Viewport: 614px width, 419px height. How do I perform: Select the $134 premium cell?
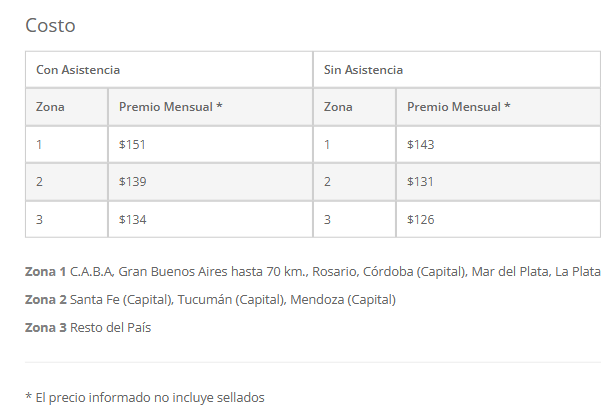tap(132, 219)
